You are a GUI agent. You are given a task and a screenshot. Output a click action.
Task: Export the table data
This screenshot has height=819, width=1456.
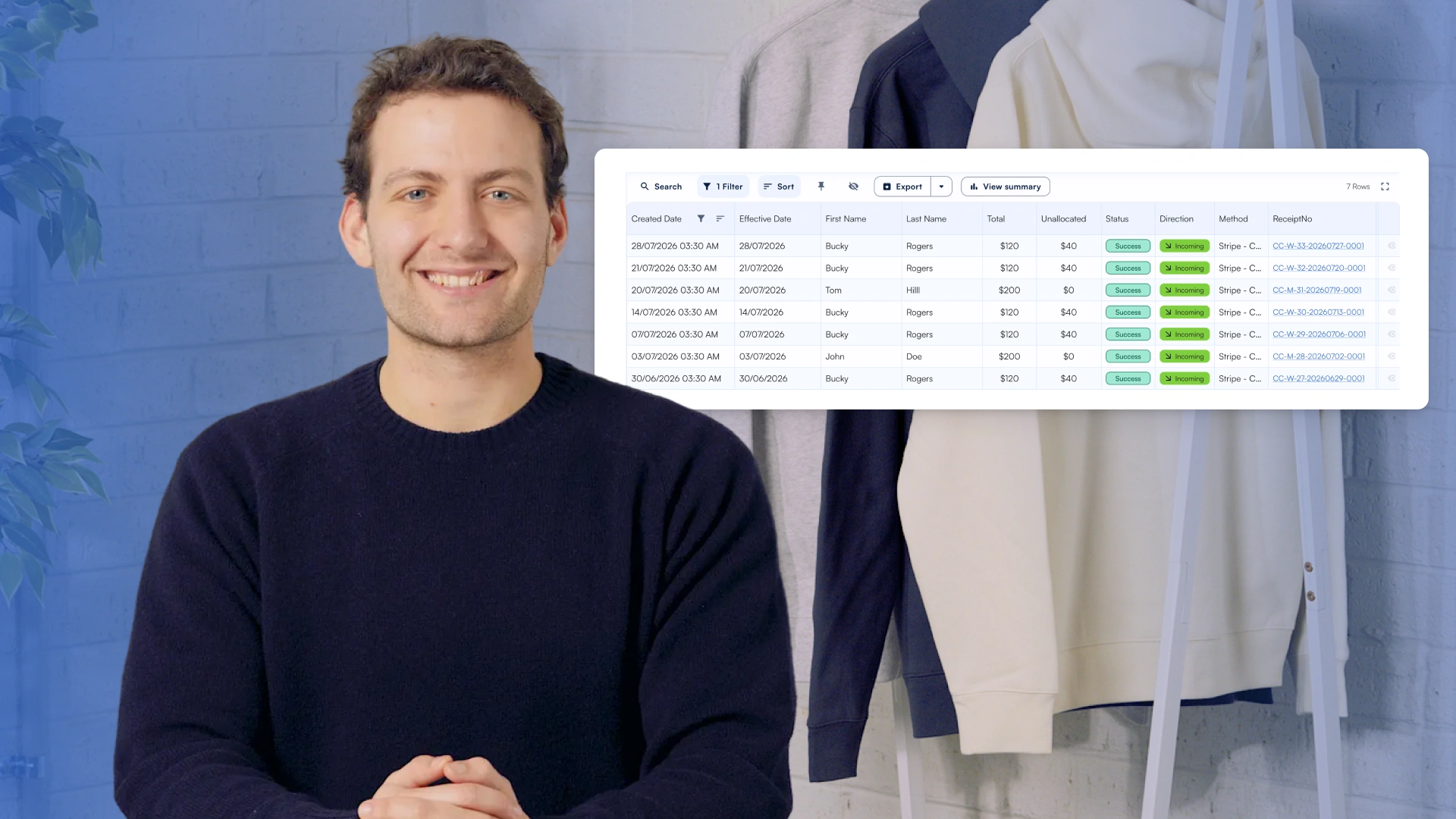[902, 187]
